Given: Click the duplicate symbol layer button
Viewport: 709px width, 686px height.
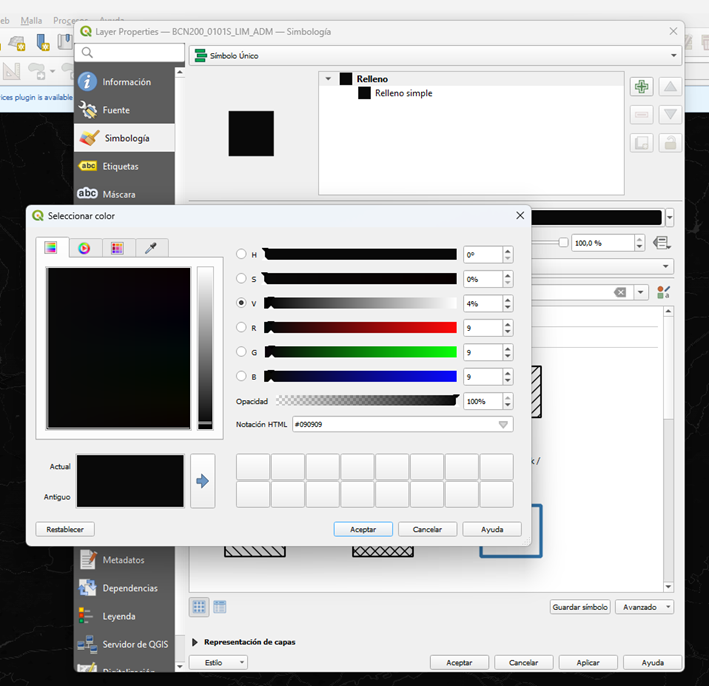Looking at the screenshot, I should click(x=642, y=143).
